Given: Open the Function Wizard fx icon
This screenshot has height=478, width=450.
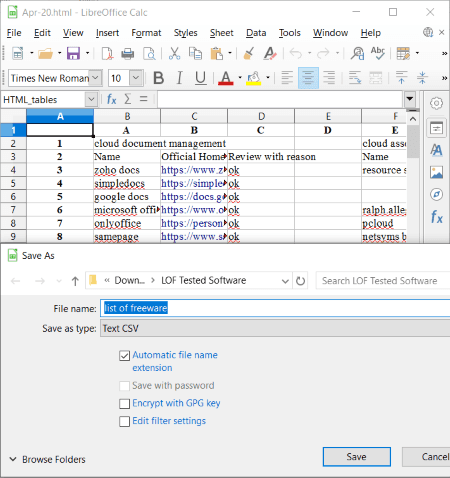Looking at the screenshot, I should coord(111,99).
